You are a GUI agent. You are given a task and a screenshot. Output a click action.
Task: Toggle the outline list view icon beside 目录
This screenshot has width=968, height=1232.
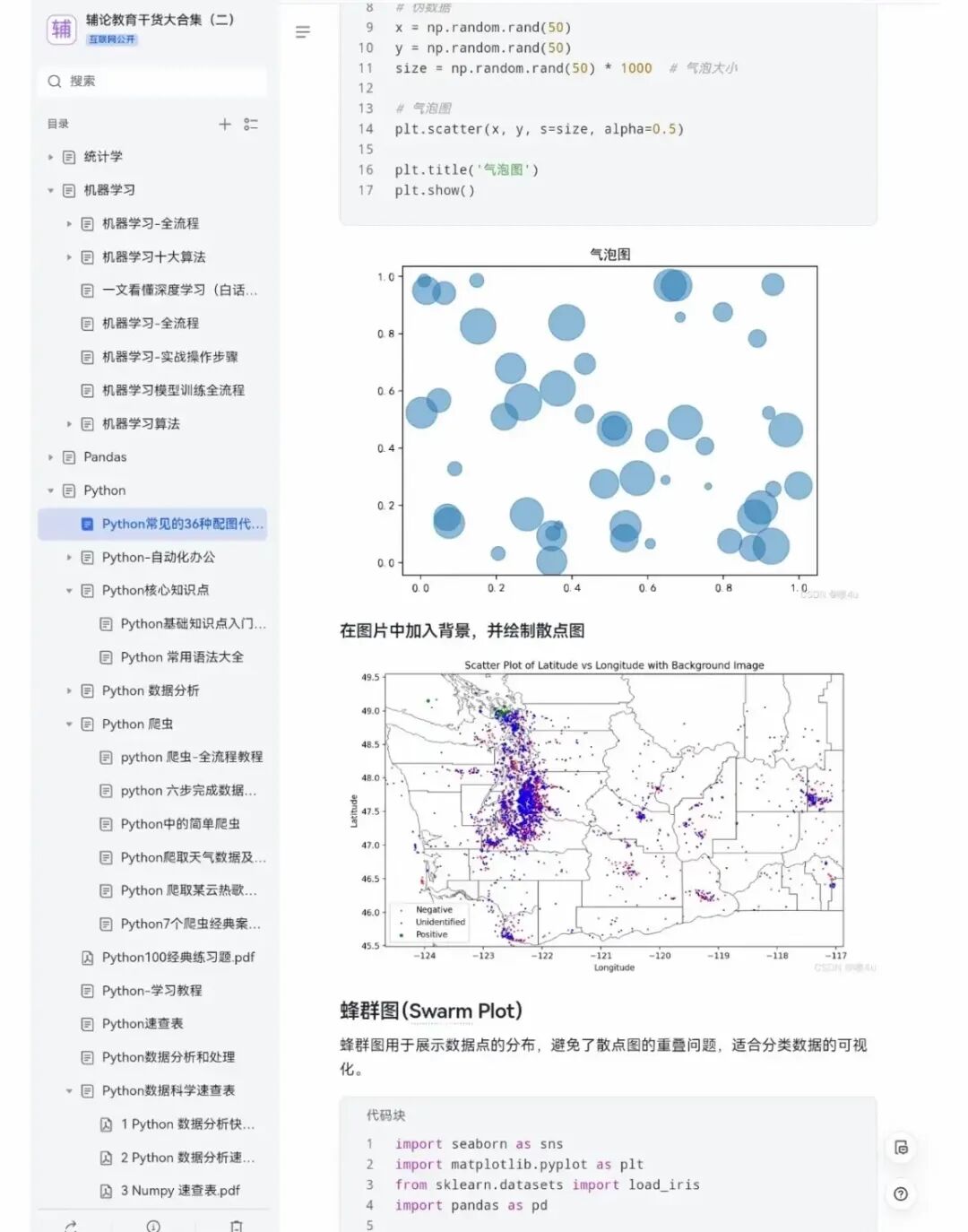tap(251, 124)
